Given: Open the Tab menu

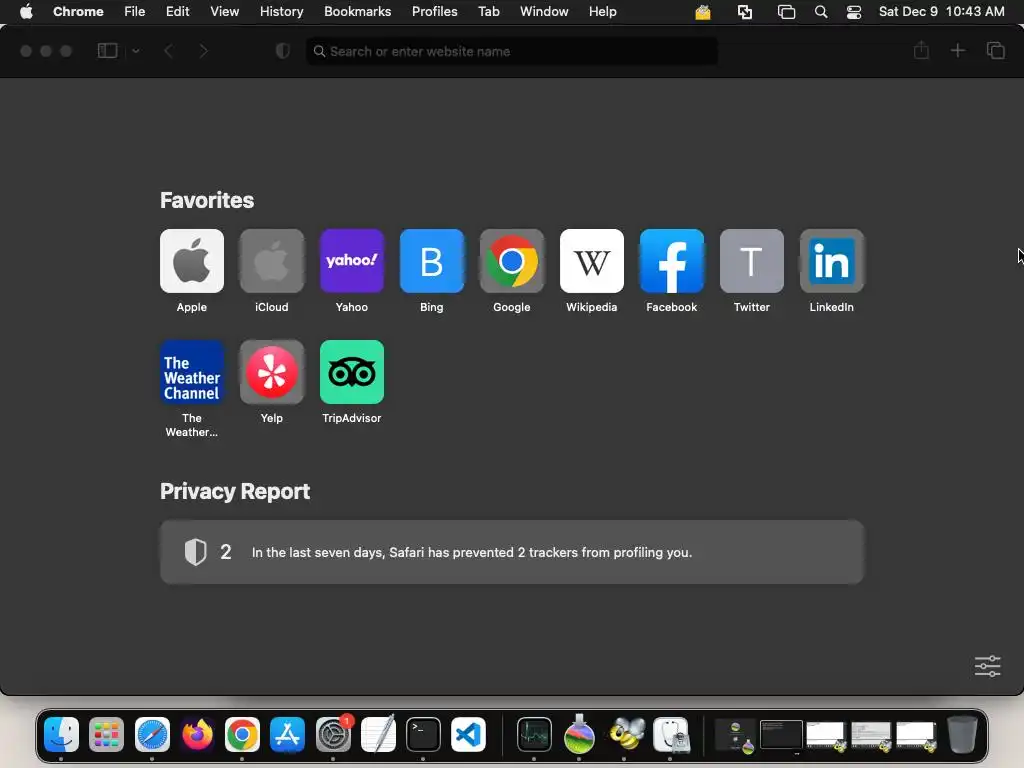Looking at the screenshot, I should (488, 12).
